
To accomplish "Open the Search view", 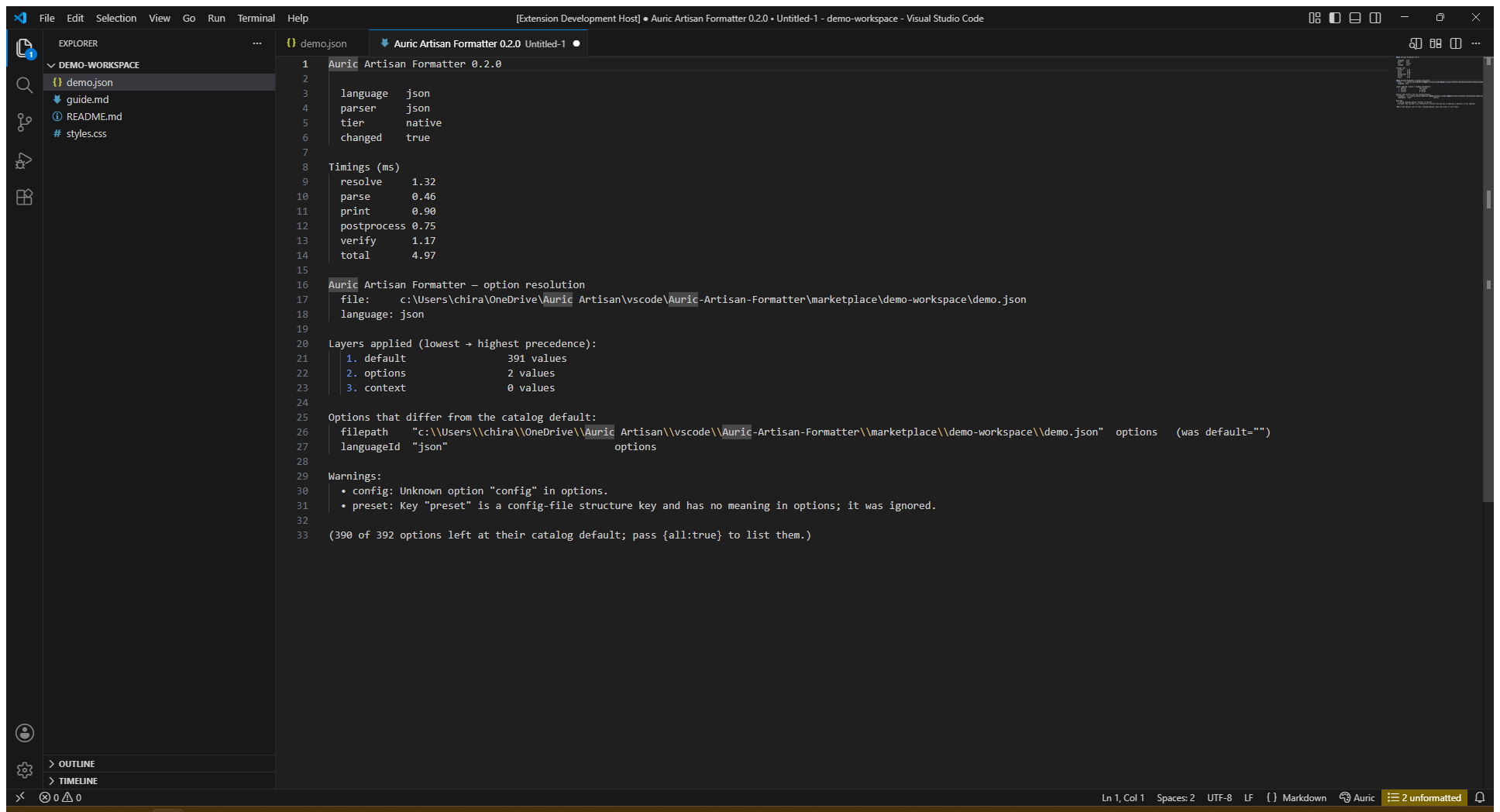I will 25,85.
